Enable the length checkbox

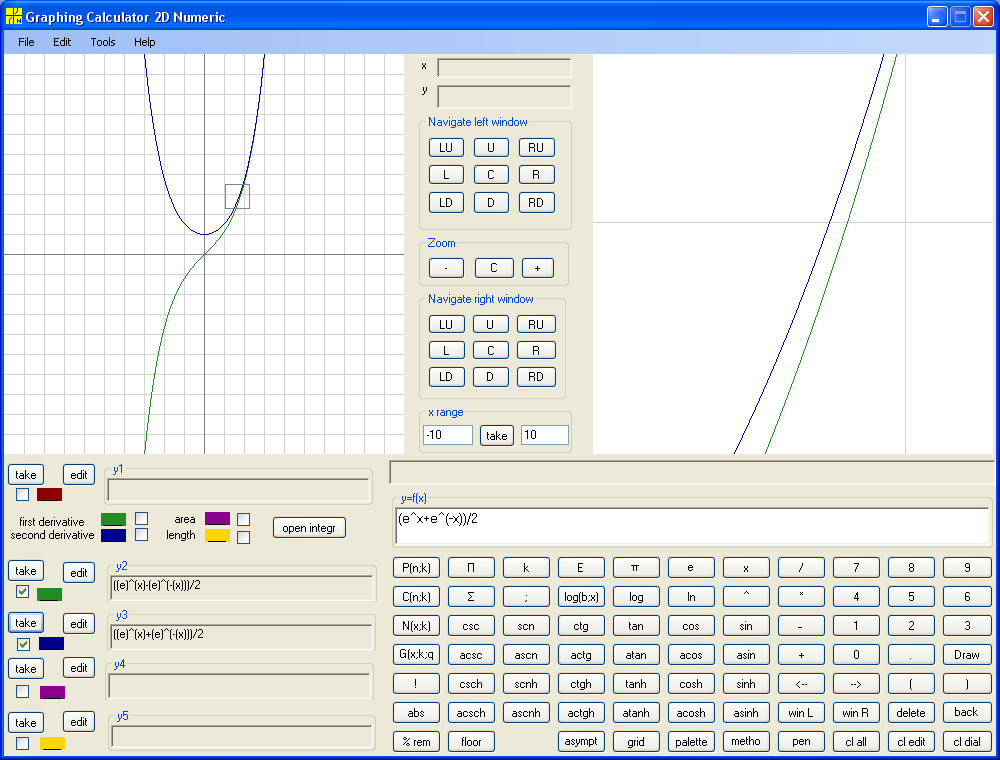[x=243, y=537]
